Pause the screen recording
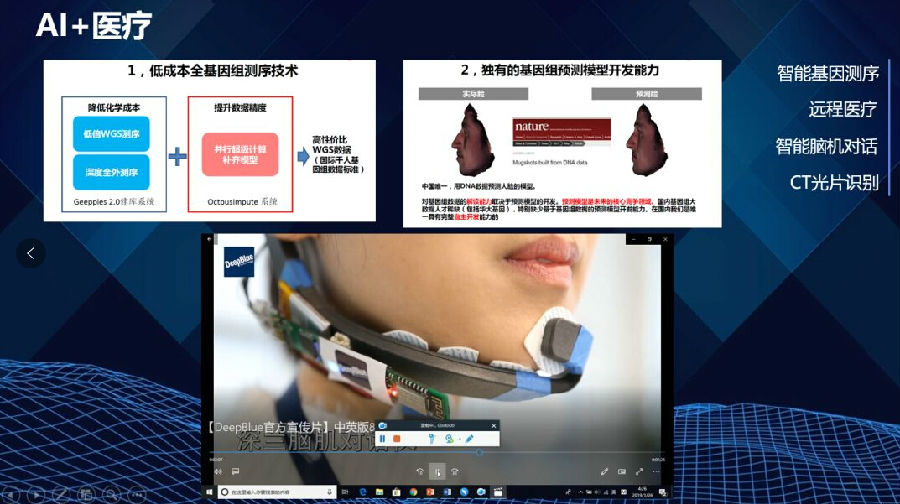 click(x=382, y=439)
